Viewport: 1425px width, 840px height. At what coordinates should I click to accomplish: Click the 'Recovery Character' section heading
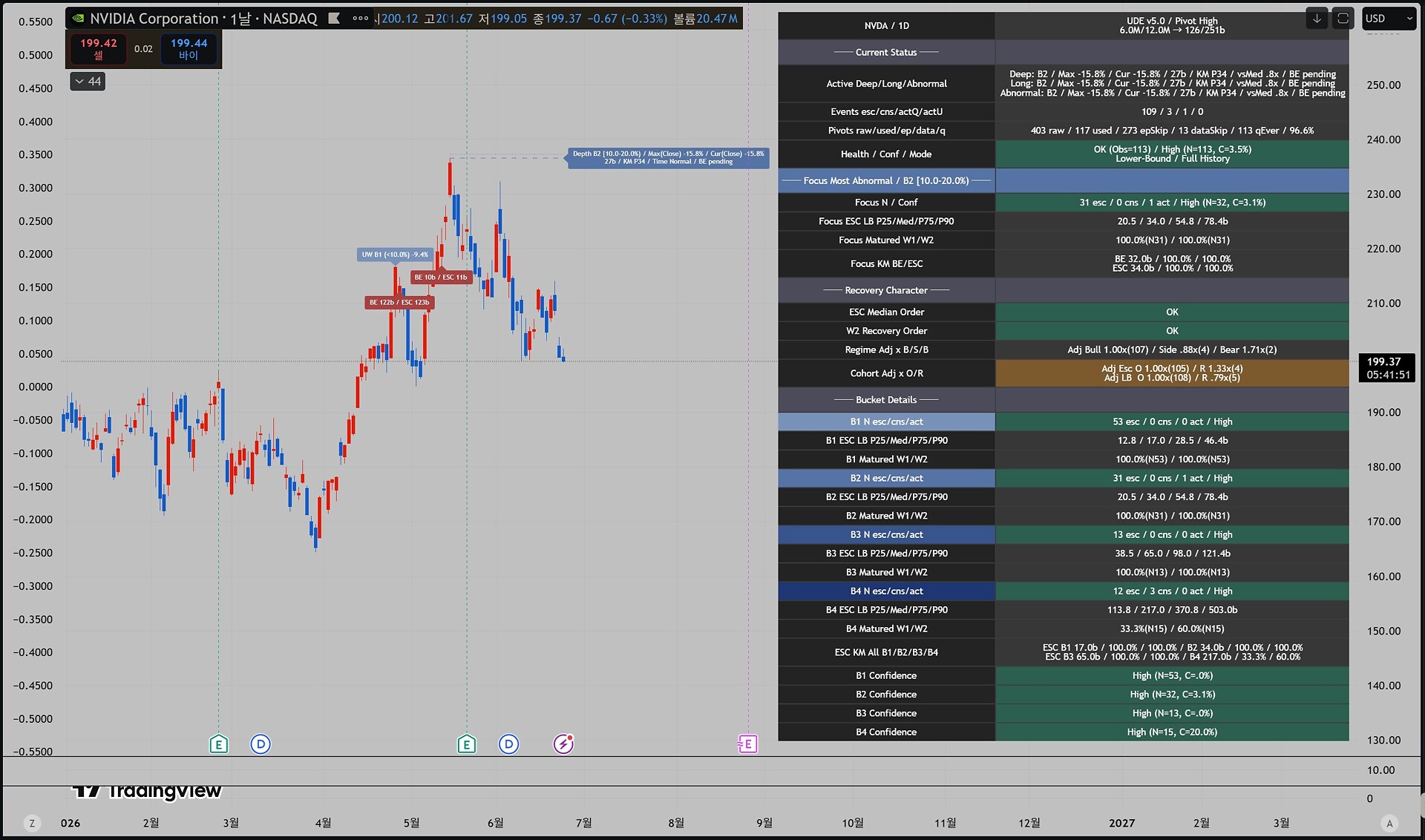point(886,290)
